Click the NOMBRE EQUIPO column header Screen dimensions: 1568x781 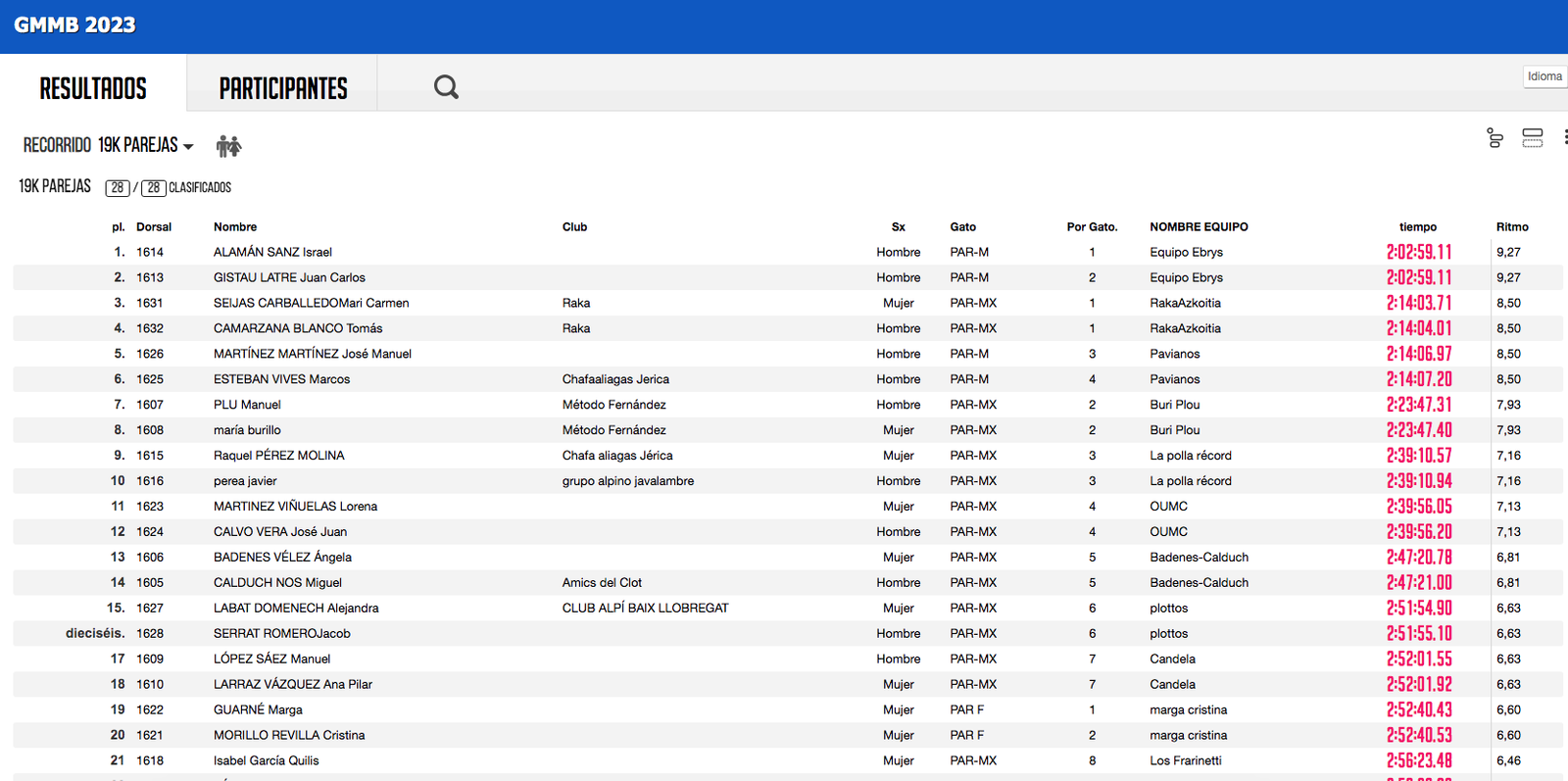1199,226
